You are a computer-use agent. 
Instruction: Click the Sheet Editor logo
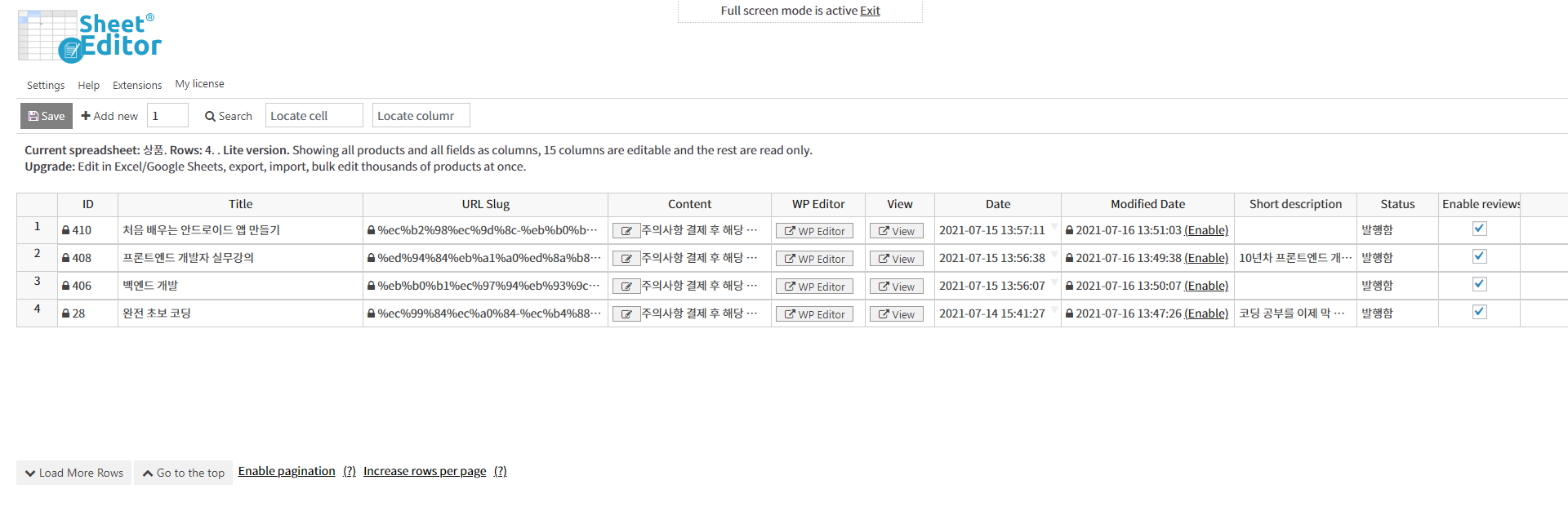90,37
